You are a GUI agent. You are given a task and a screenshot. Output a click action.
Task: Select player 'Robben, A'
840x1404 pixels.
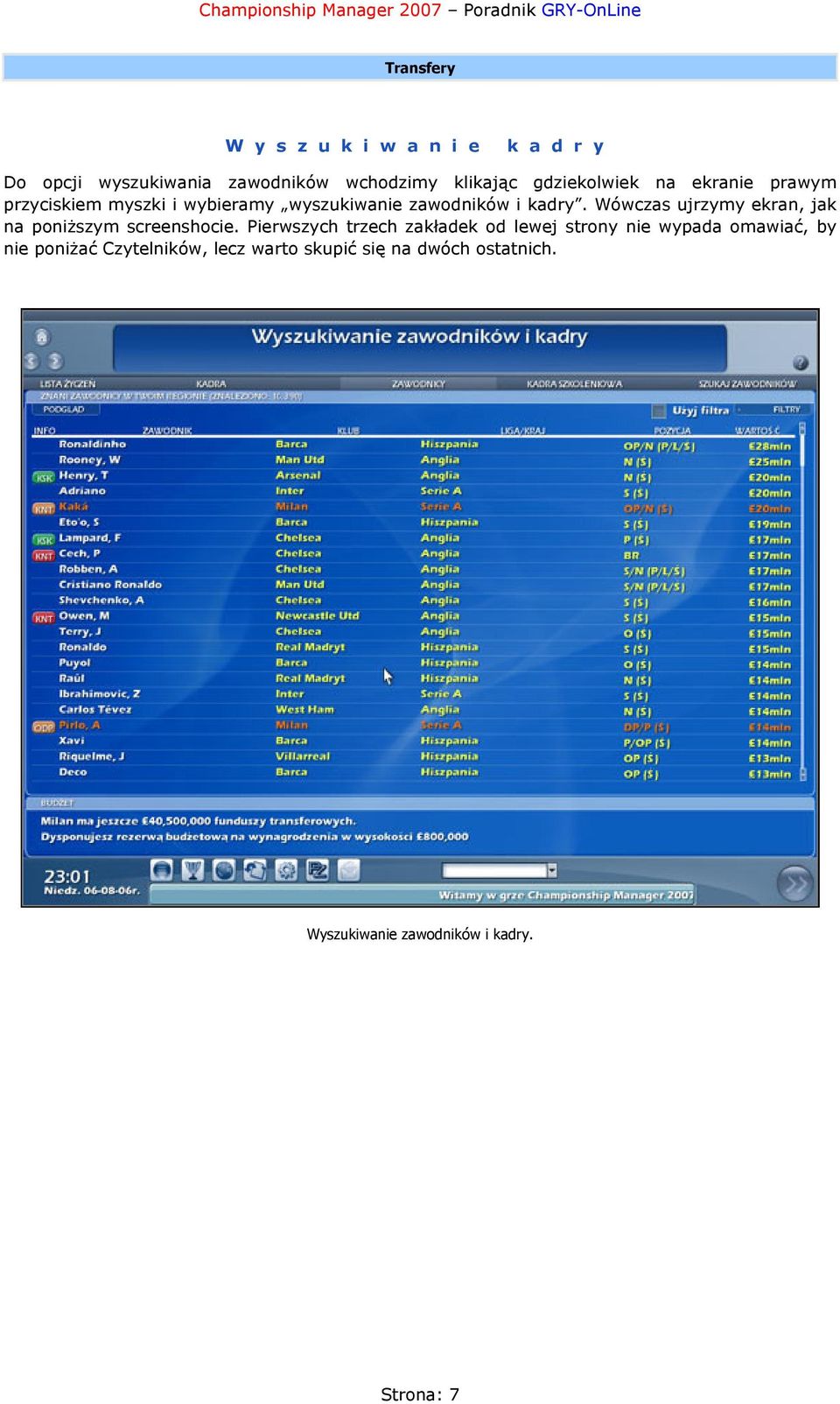[x=88, y=569]
